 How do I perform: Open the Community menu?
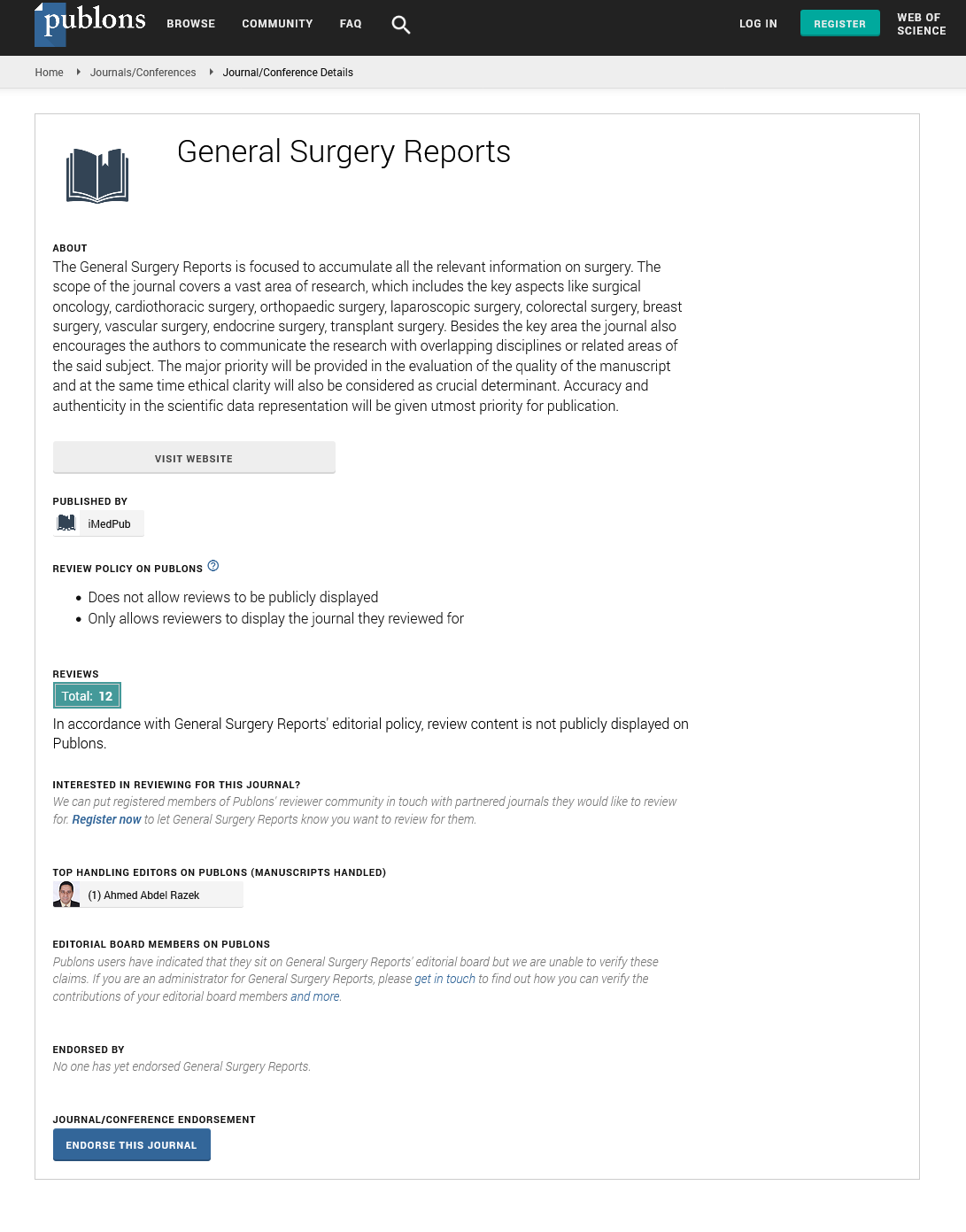[x=277, y=24]
